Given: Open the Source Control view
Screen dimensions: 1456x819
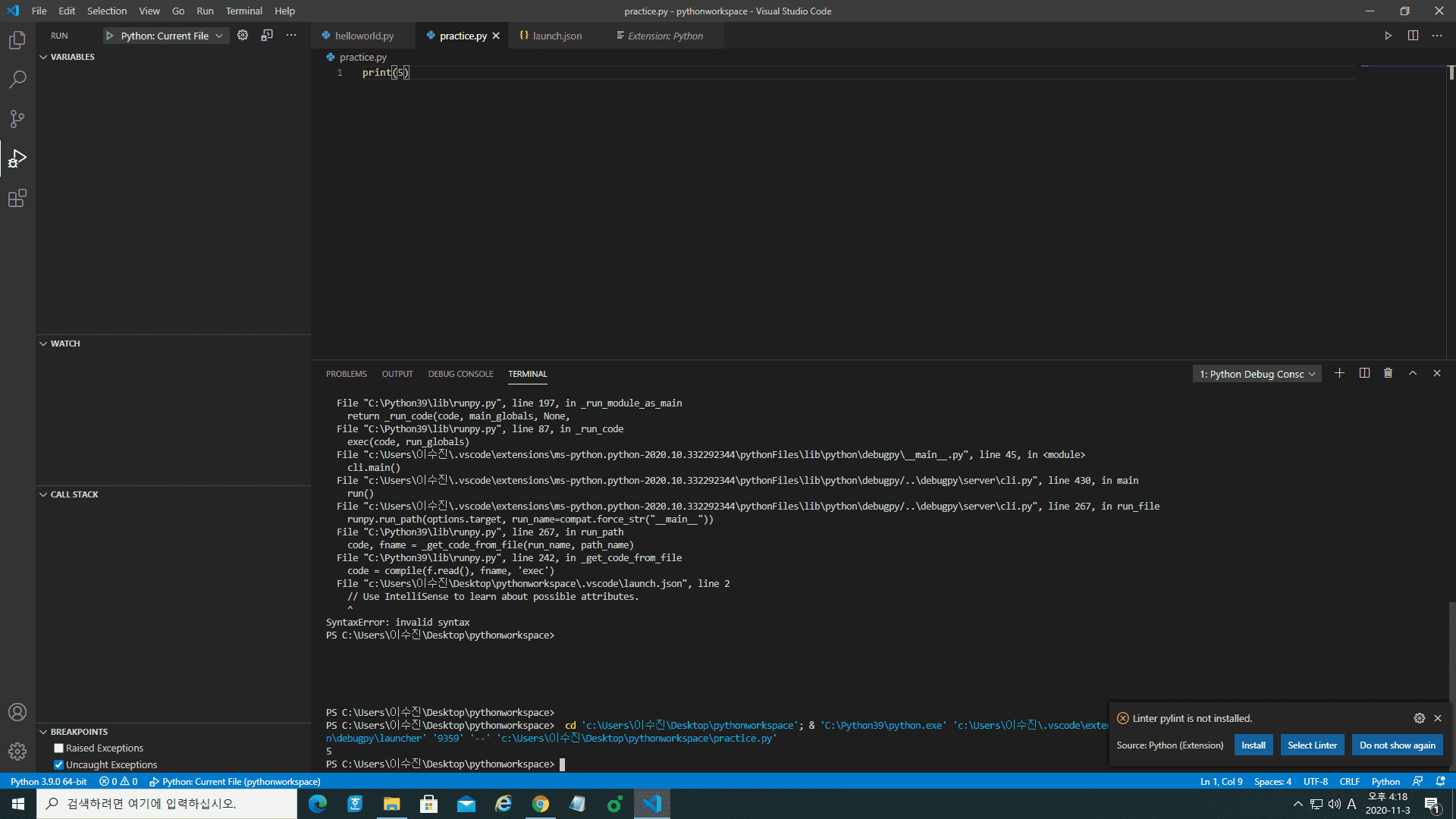Looking at the screenshot, I should coord(17,119).
